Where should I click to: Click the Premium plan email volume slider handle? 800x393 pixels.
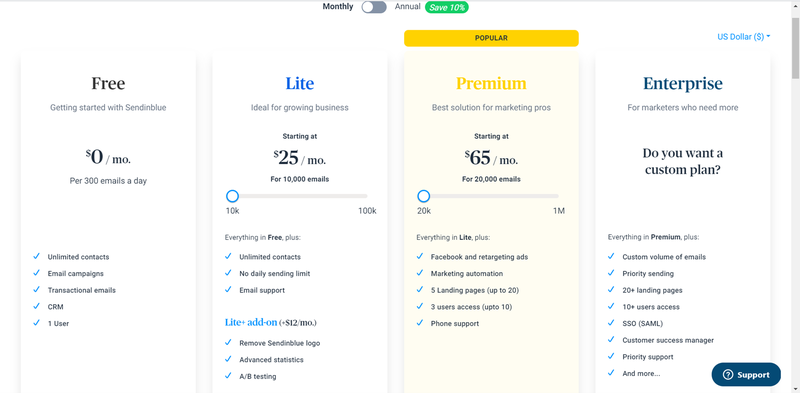pos(423,196)
